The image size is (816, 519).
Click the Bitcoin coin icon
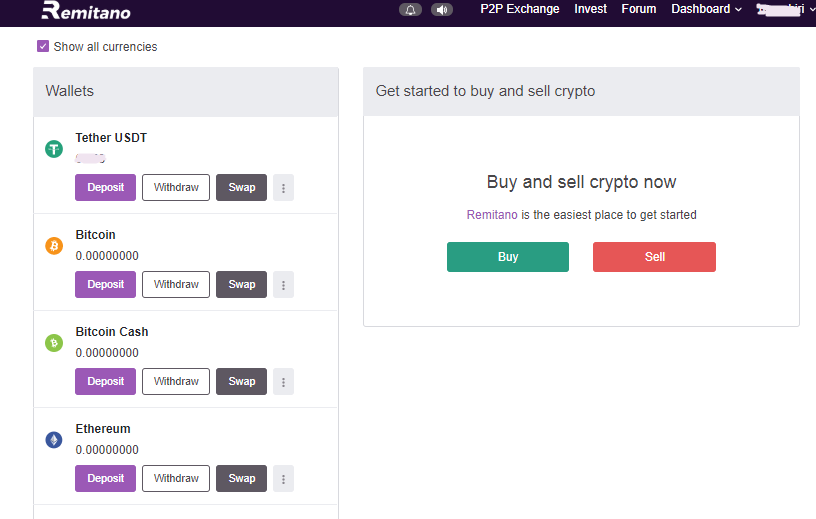(54, 246)
